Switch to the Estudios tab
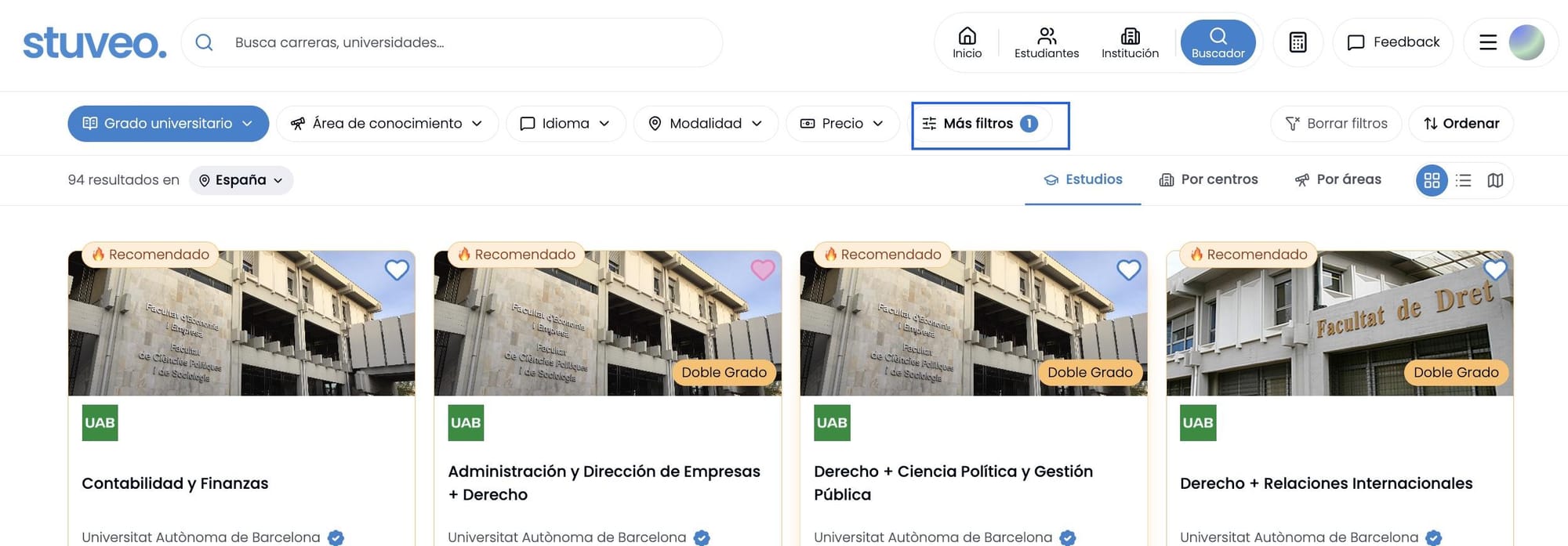 1083,180
